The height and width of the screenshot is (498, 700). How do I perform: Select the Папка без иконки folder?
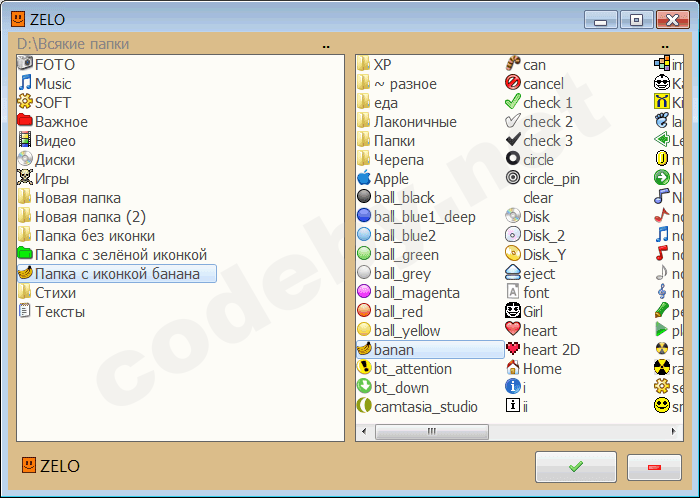point(87,236)
